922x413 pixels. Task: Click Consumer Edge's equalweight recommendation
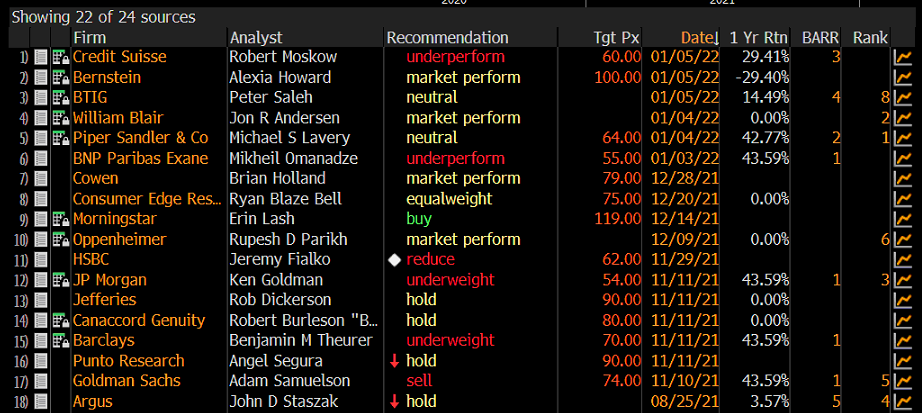(449, 199)
